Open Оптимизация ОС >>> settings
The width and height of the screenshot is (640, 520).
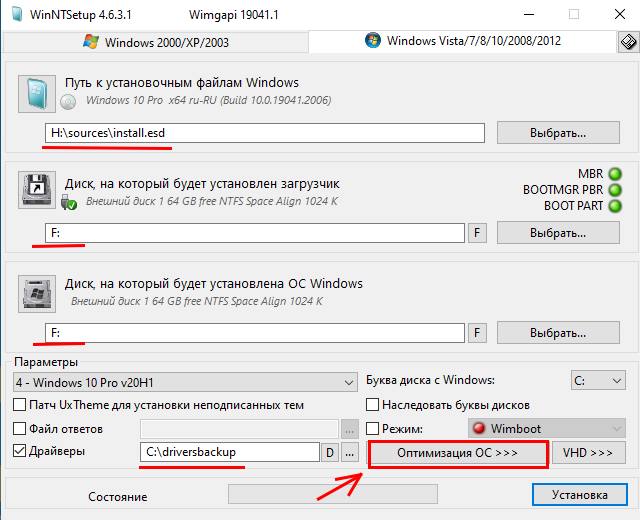point(458,453)
